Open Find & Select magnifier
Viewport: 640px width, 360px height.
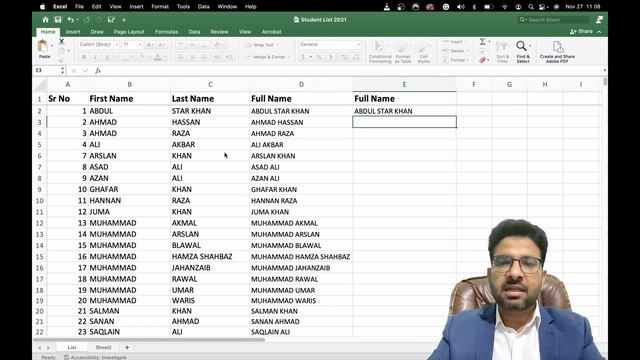521,46
